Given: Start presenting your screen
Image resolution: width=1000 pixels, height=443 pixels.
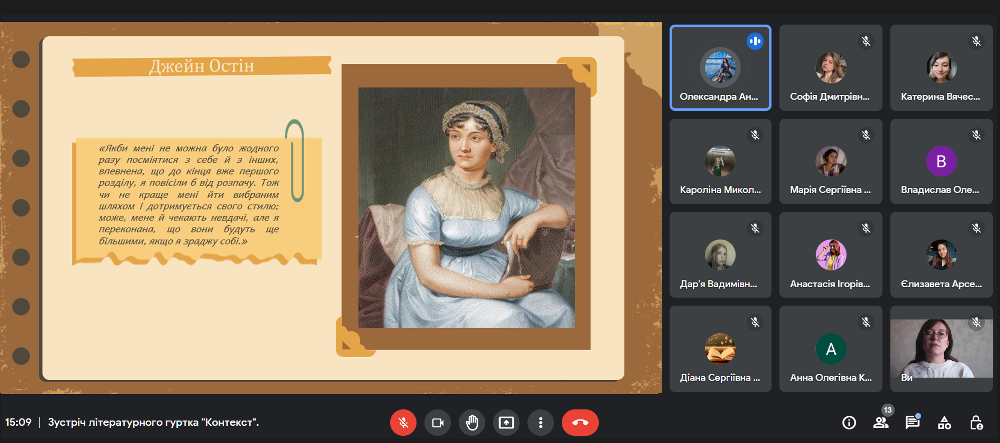Looking at the screenshot, I should [506, 422].
